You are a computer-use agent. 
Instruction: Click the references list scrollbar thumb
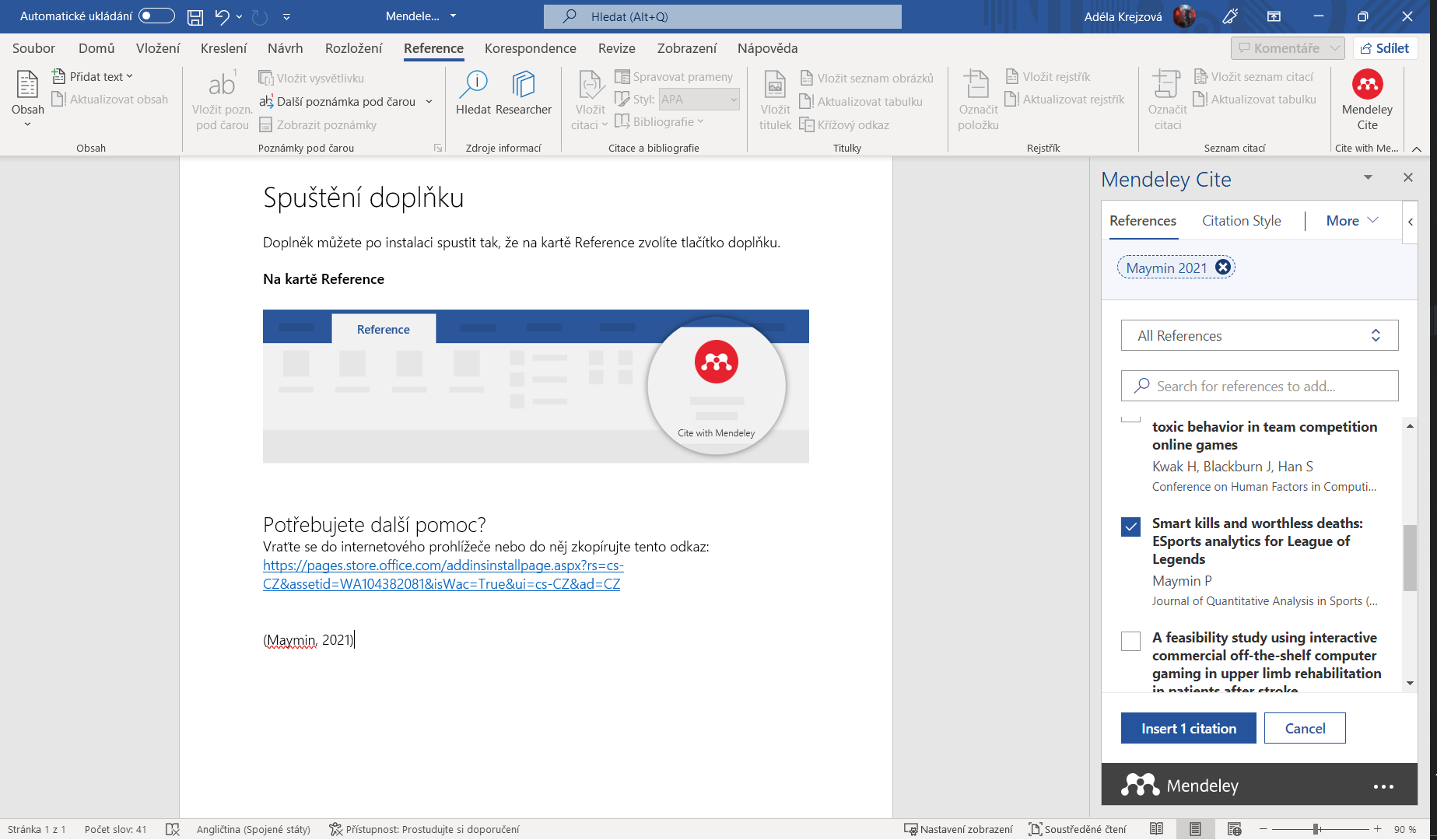click(x=1410, y=558)
